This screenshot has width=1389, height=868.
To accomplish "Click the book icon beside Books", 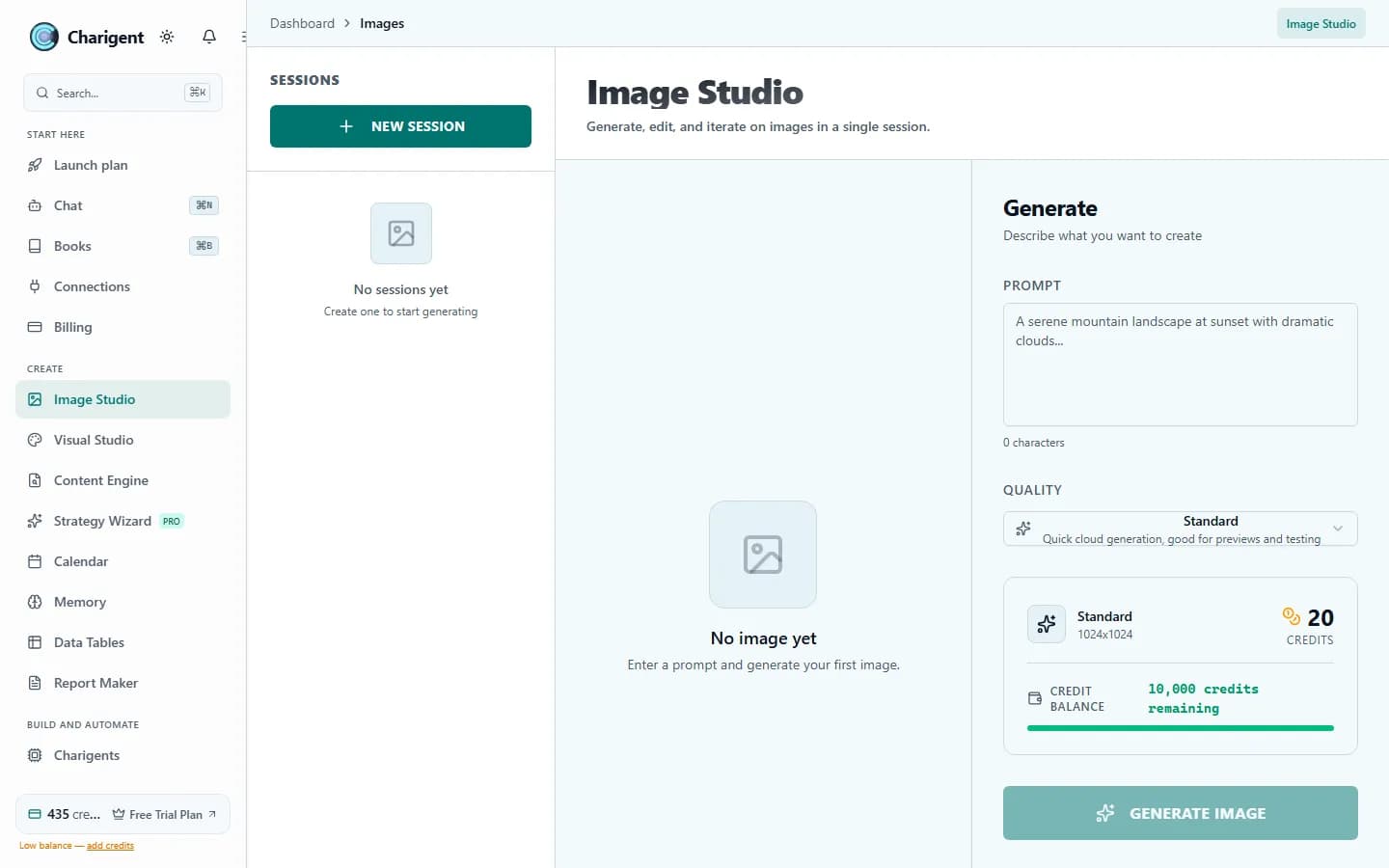I will pos(35,246).
